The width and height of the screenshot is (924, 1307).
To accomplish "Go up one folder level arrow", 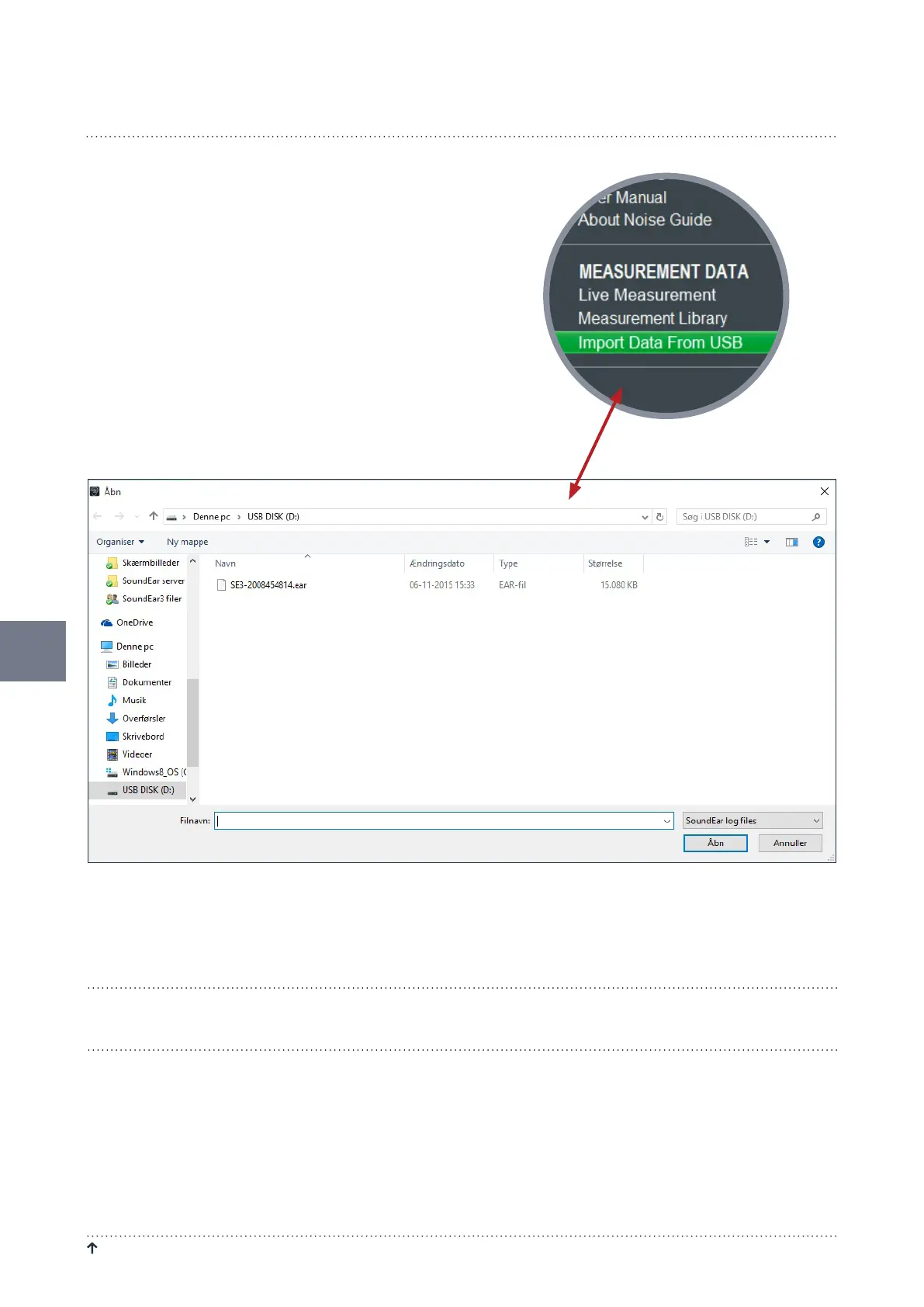I will click(x=154, y=516).
